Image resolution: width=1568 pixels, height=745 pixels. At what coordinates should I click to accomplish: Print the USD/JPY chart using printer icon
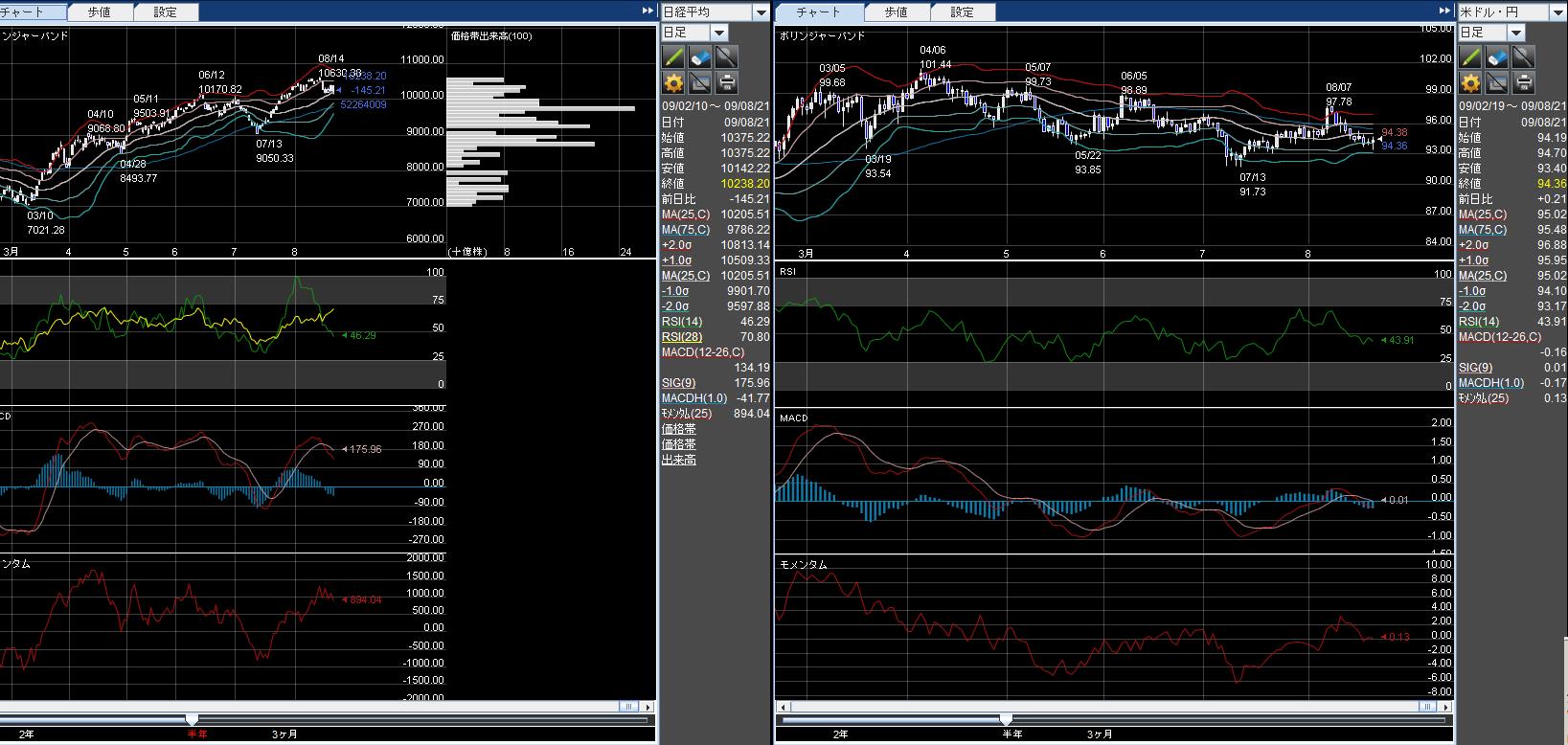click(1523, 82)
